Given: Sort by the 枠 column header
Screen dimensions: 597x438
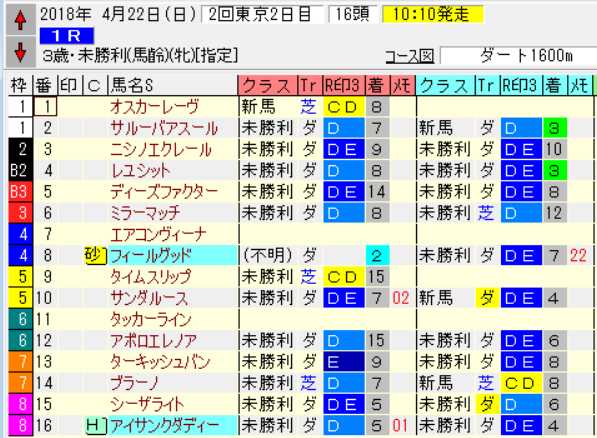Looking at the screenshot, I should (x=20, y=85).
